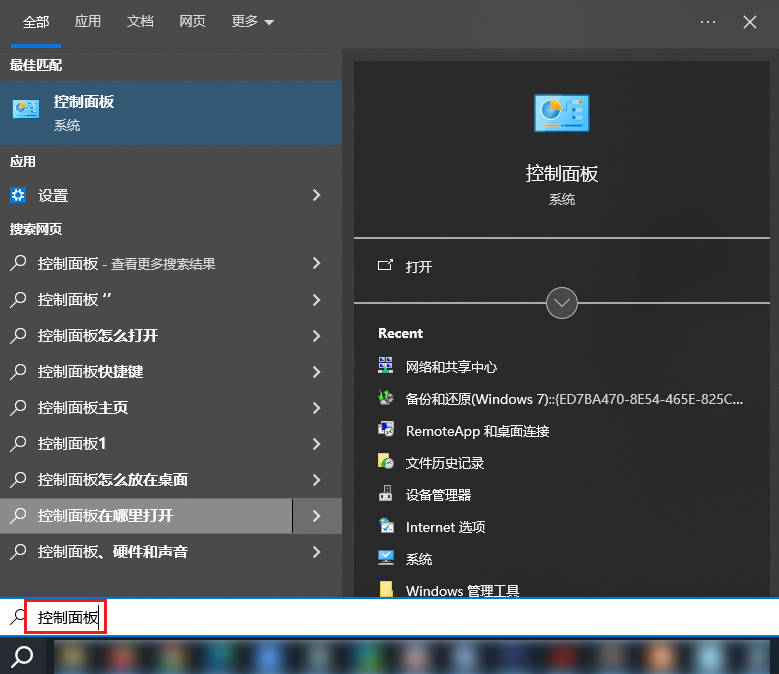Click search icon beside 控制面板、硬件和声音

tap(18, 552)
